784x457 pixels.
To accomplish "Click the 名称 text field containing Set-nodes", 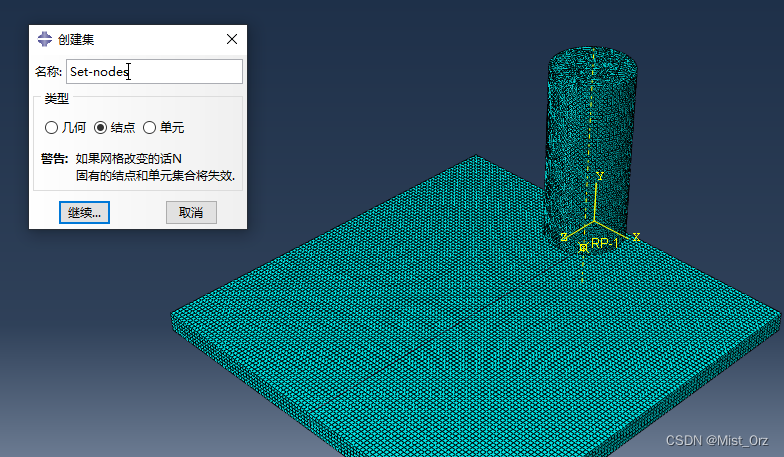I will pyautogui.click(x=154, y=71).
